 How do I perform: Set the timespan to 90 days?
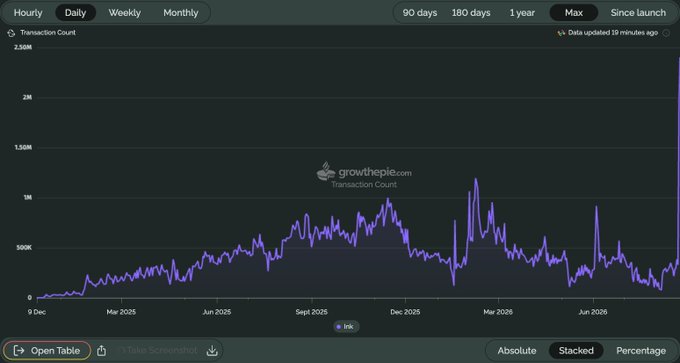click(x=420, y=13)
